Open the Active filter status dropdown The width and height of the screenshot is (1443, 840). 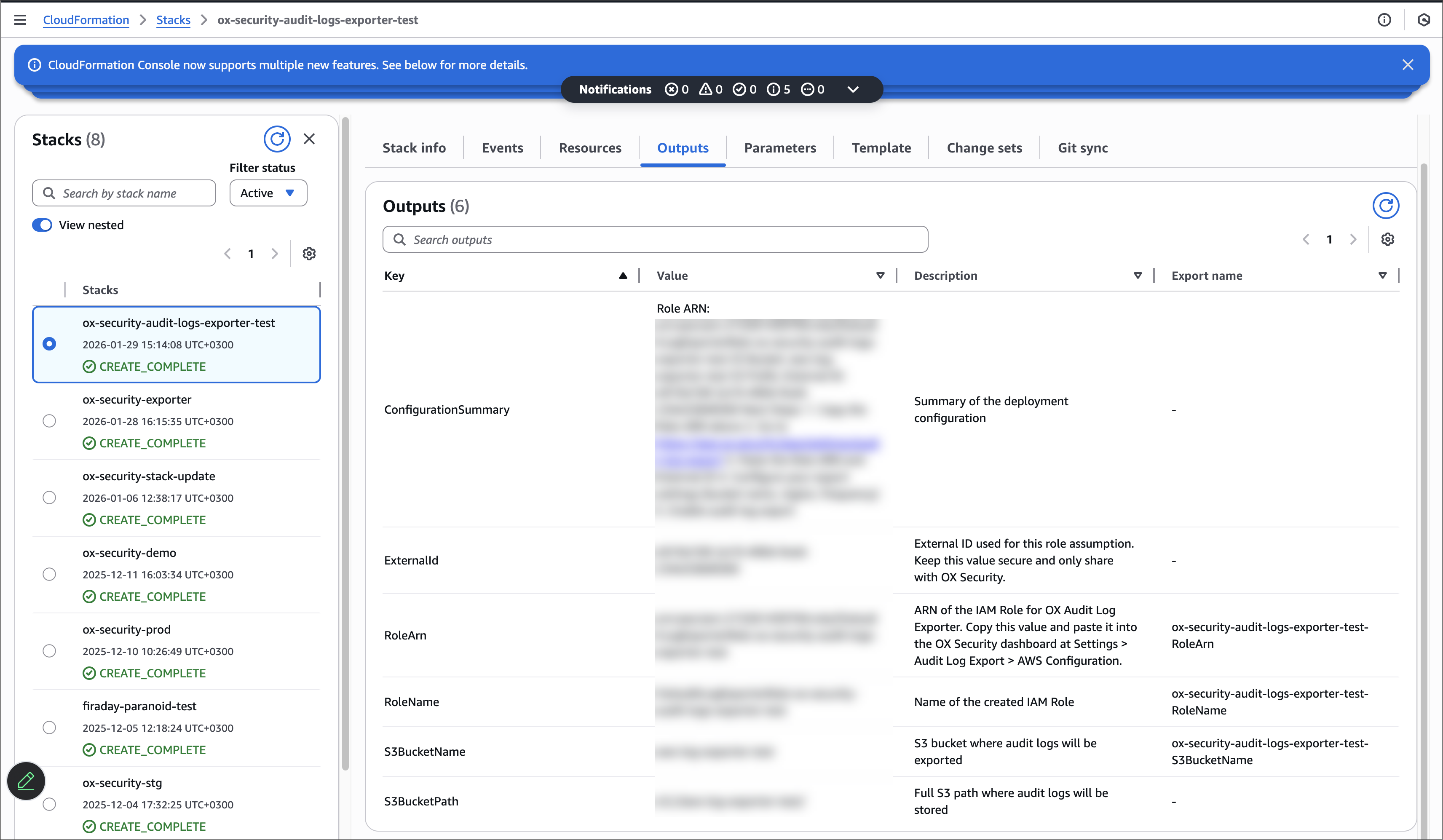268,193
